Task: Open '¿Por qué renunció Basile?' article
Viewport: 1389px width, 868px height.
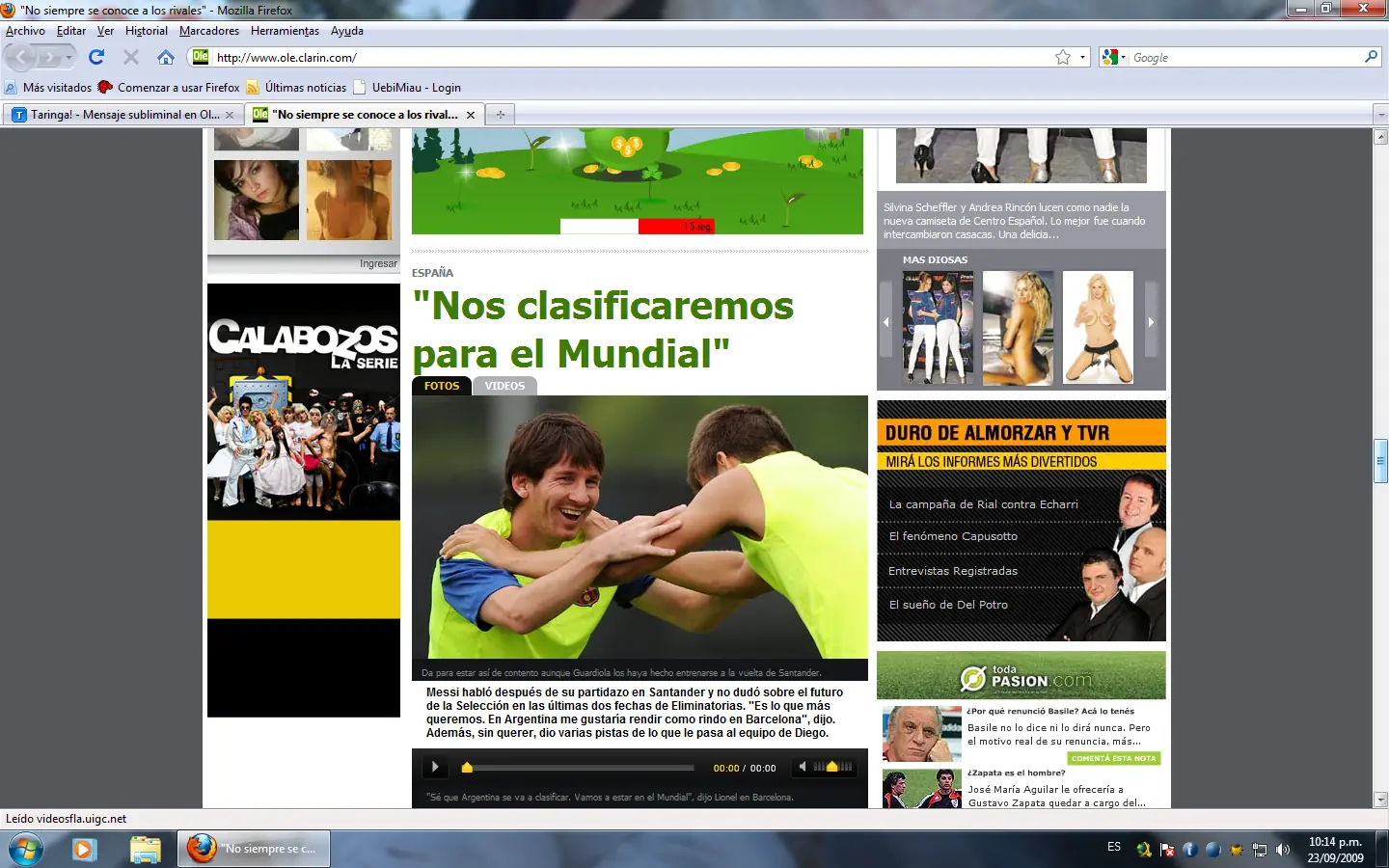Action: pyautogui.click(x=1050, y=711)
